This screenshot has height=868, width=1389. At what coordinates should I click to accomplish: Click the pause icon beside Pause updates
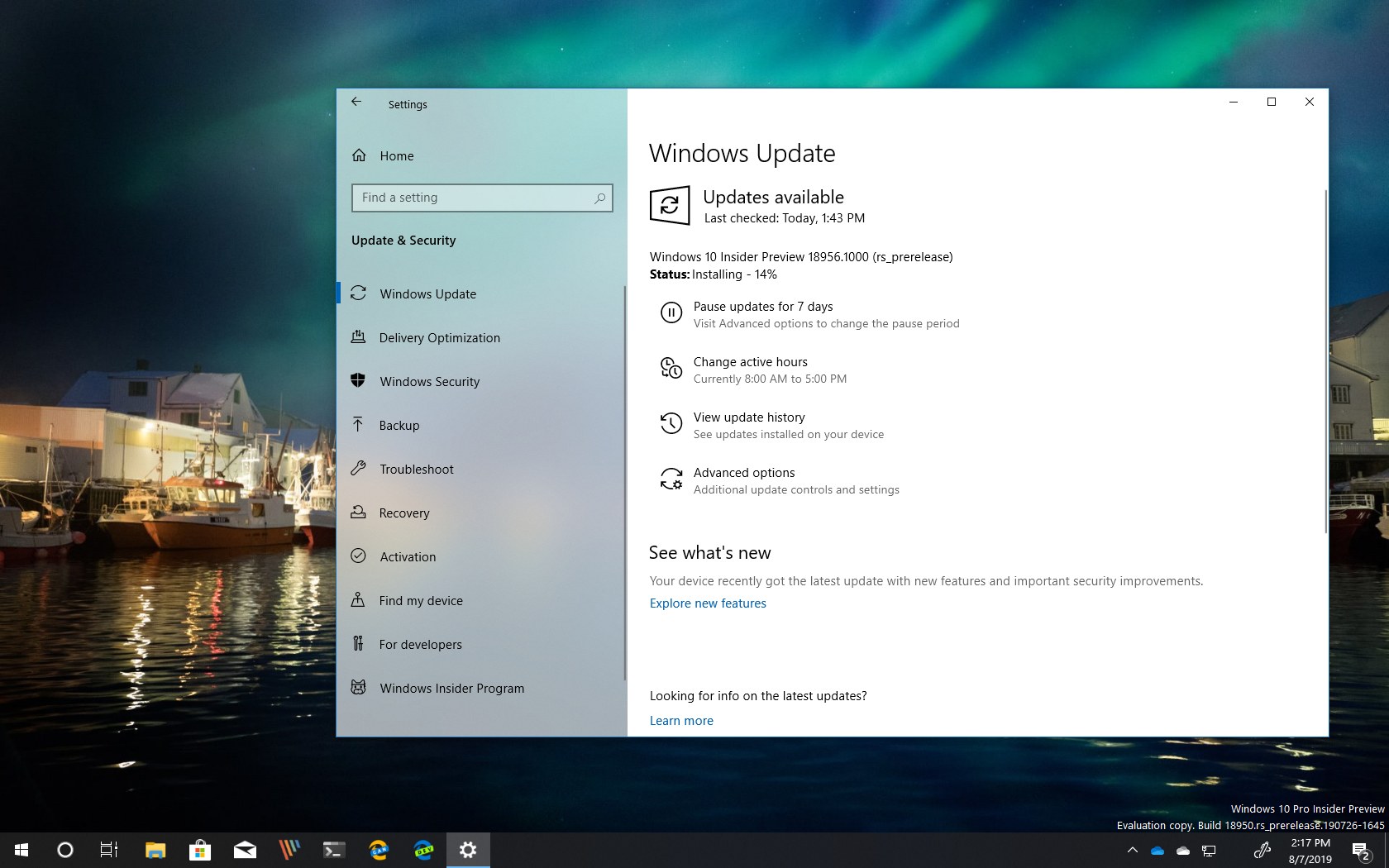pos(671,313)
